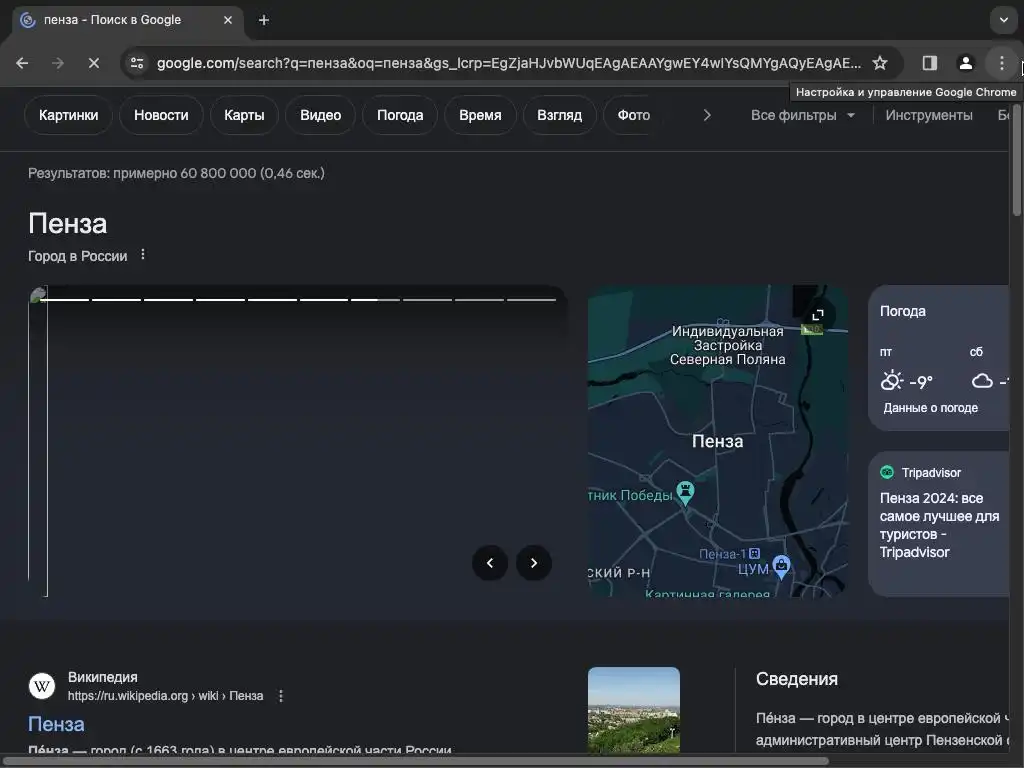Viewport: 1024px width, 768px height.
Task: Open the Википедия result URL
Action: [x=165, y=696]
